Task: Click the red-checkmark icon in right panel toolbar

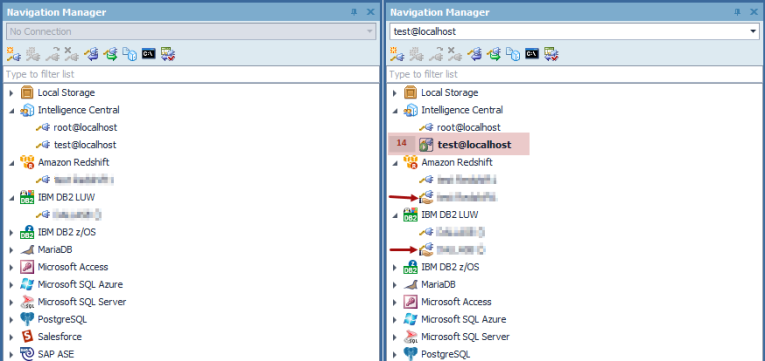Action: (x=551, y=54)
